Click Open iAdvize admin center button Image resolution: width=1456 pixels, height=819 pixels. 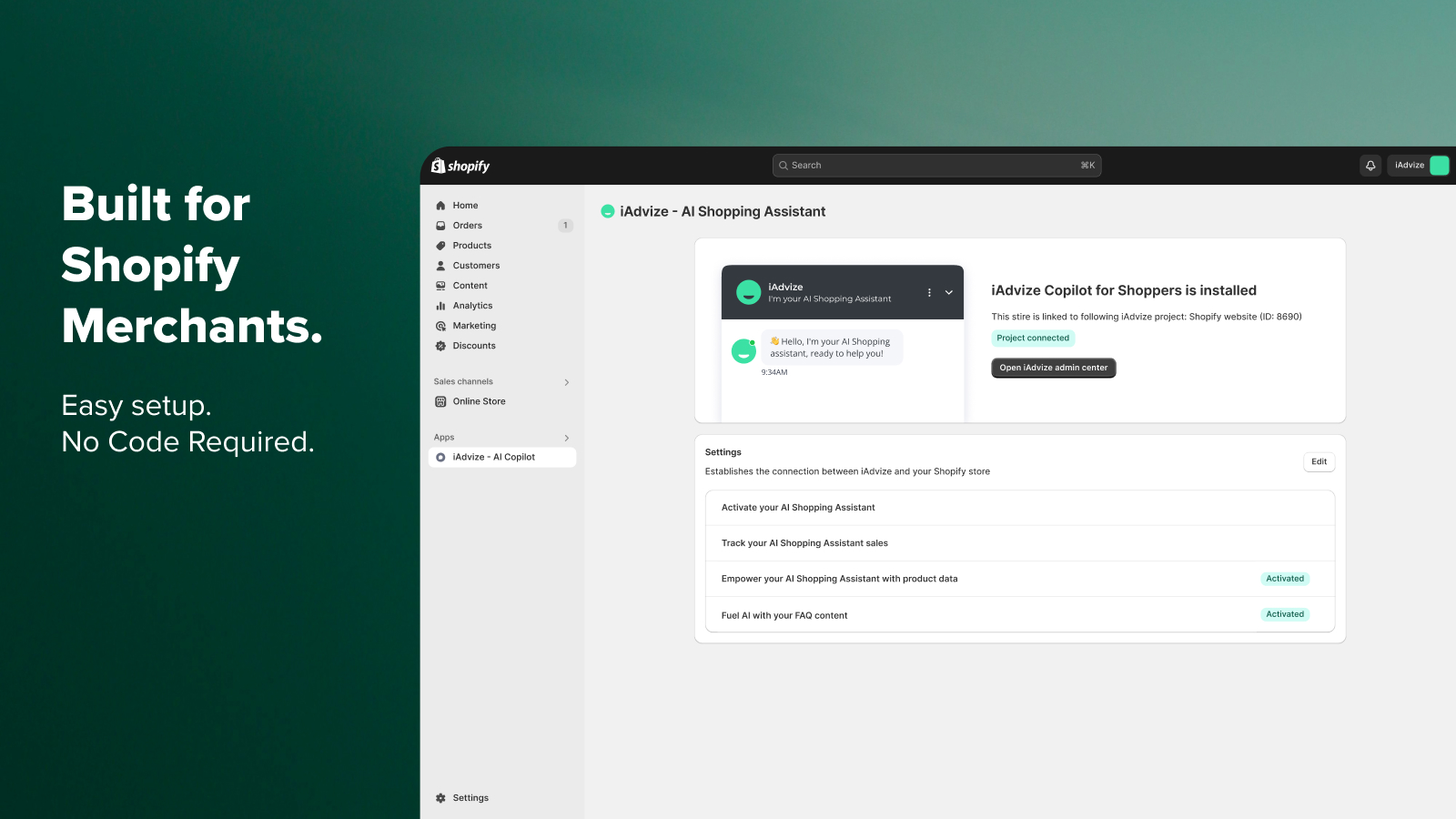(x=1054, y=368)
